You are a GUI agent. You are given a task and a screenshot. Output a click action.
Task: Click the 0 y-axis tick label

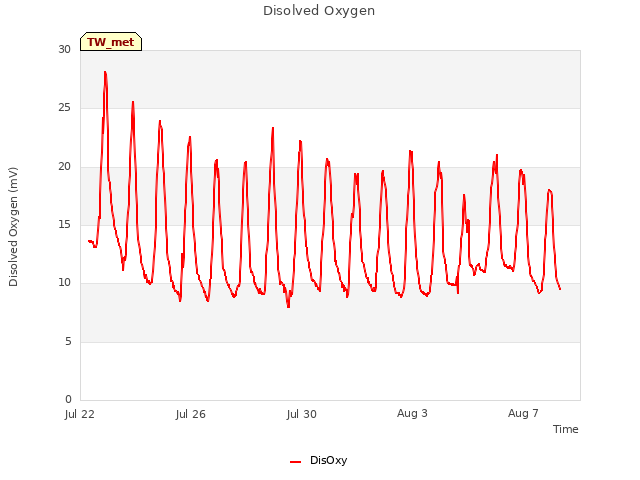(68, 399)
